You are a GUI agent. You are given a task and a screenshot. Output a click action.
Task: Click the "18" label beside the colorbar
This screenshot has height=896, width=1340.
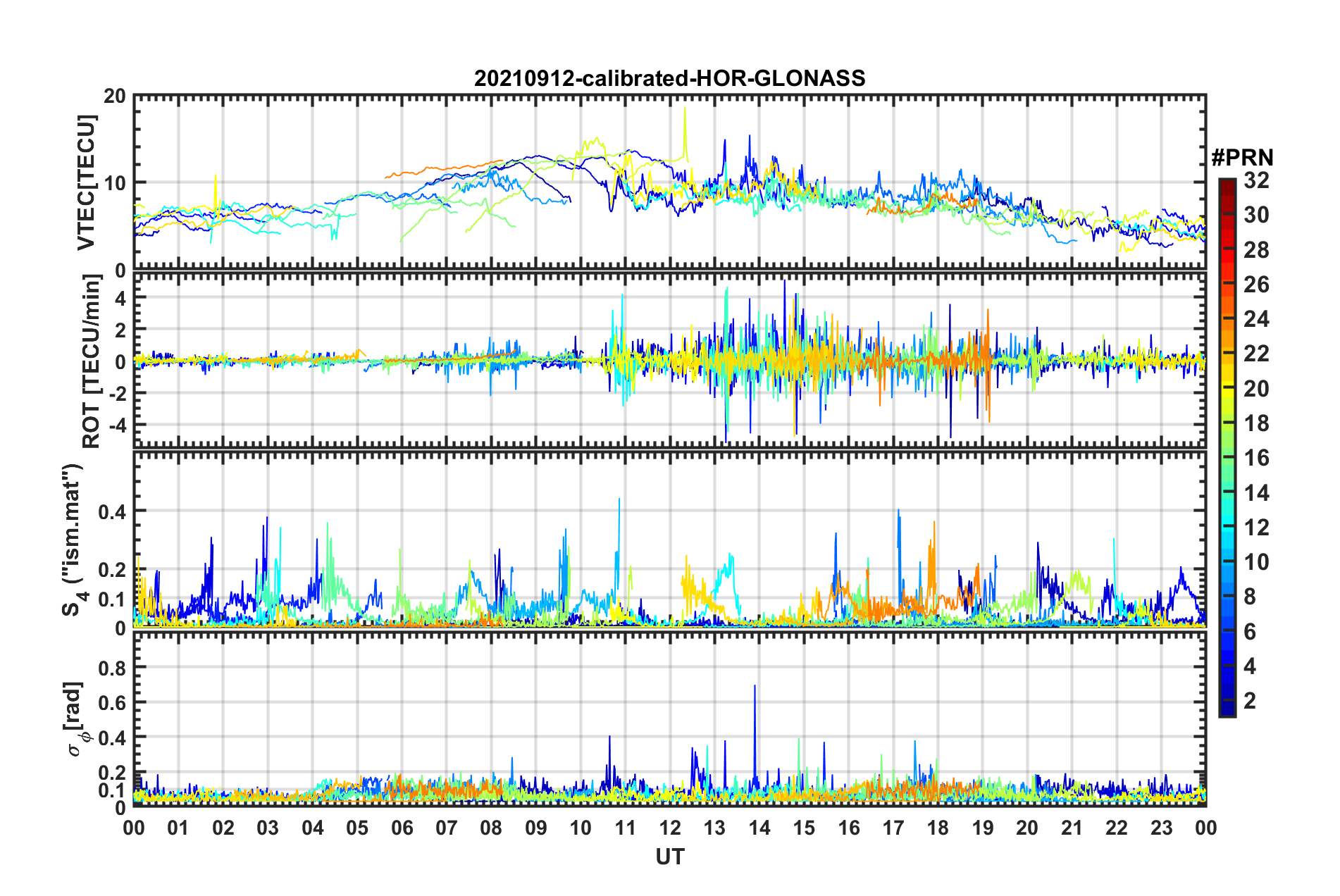pos(1256,423)
